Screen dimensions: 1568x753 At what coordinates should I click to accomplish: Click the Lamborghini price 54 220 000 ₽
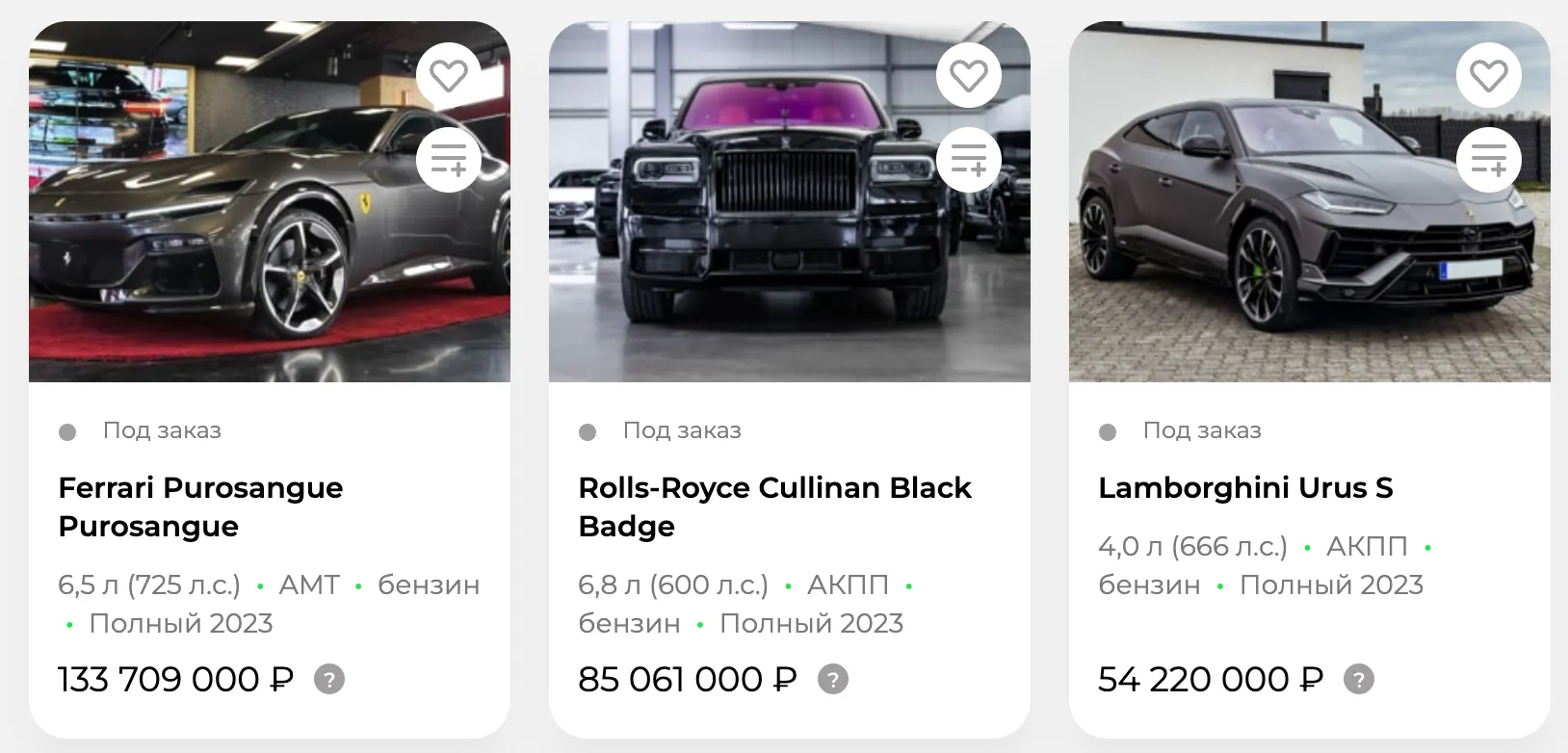pyautogui.click(x=1210, y=680)
